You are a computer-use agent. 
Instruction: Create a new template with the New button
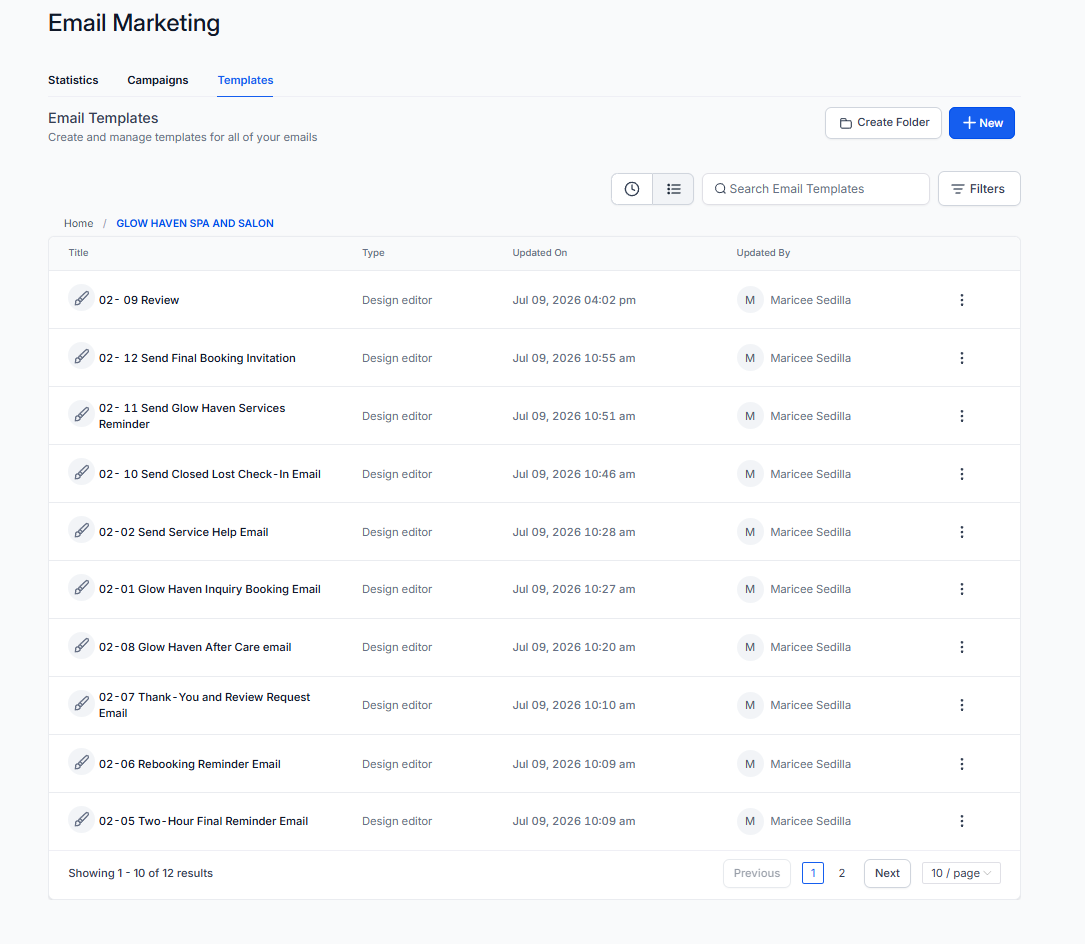(x=982, y=122)
